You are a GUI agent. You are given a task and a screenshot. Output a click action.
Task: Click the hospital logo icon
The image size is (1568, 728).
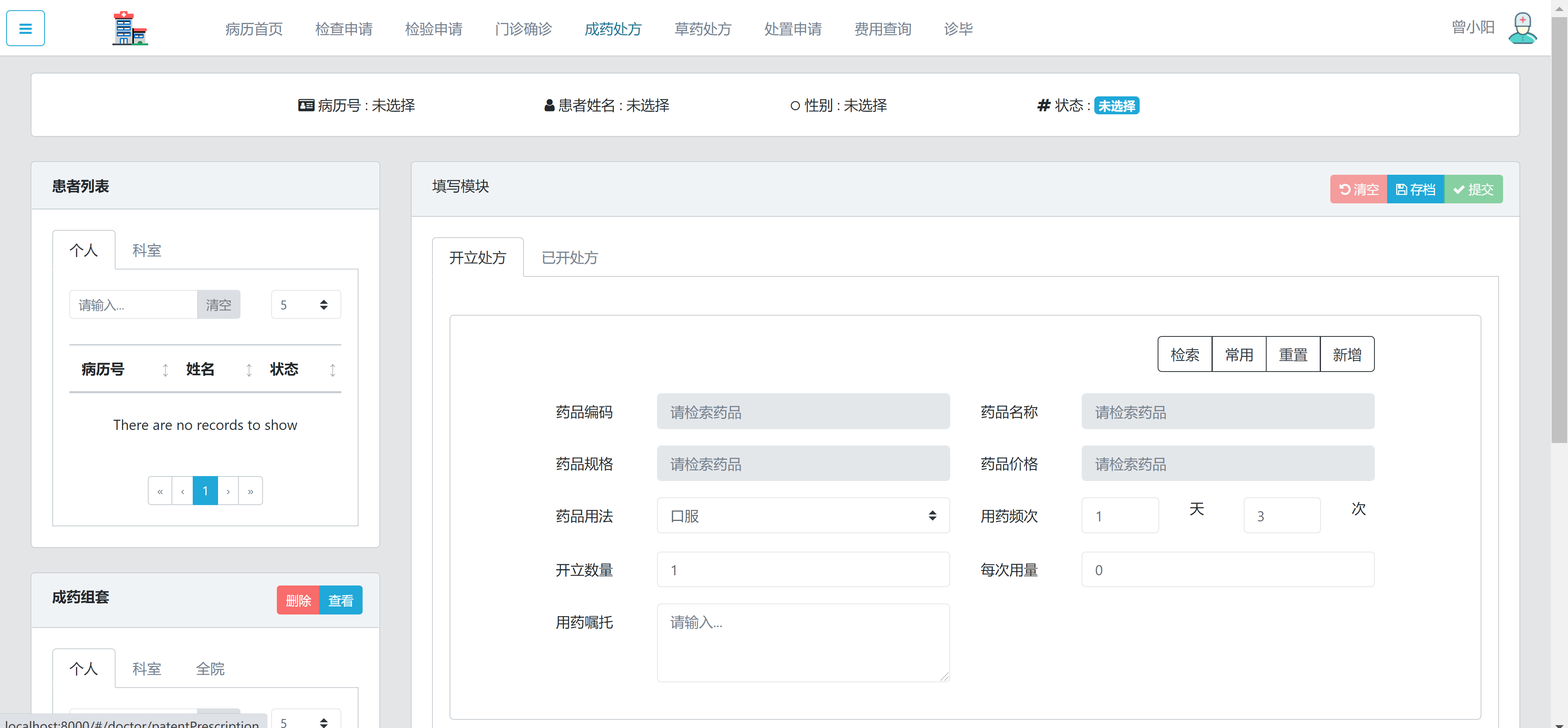pyautogui.click(x=130, y=28)
